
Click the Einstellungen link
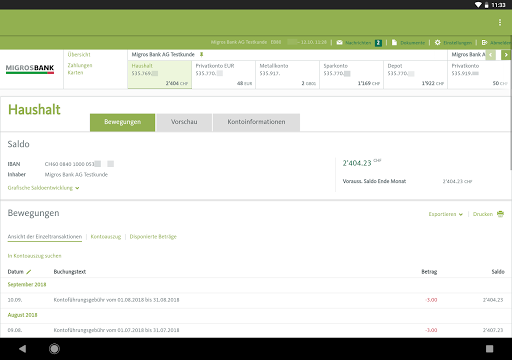(457, 43)
